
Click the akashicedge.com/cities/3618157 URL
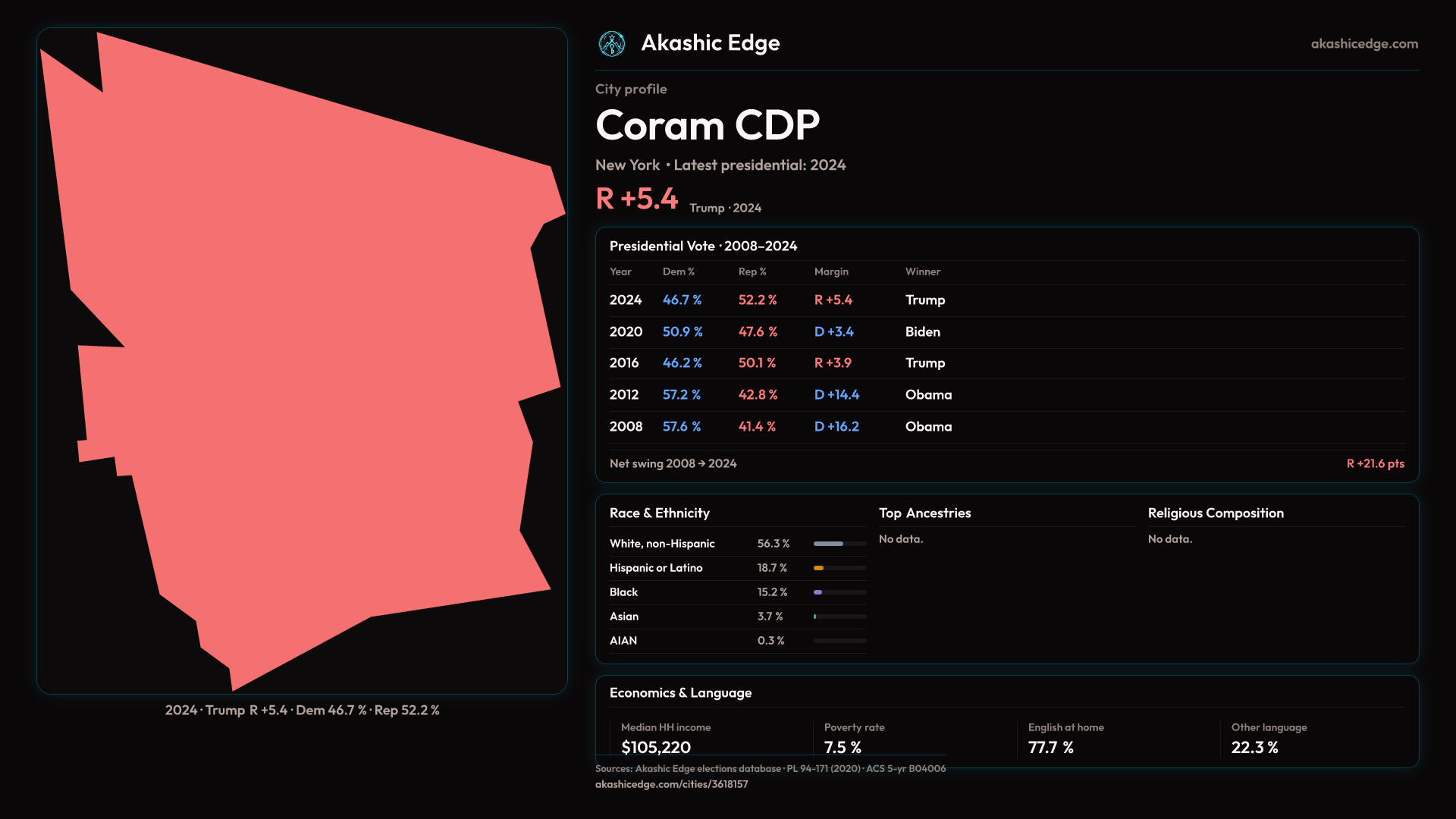671,784
